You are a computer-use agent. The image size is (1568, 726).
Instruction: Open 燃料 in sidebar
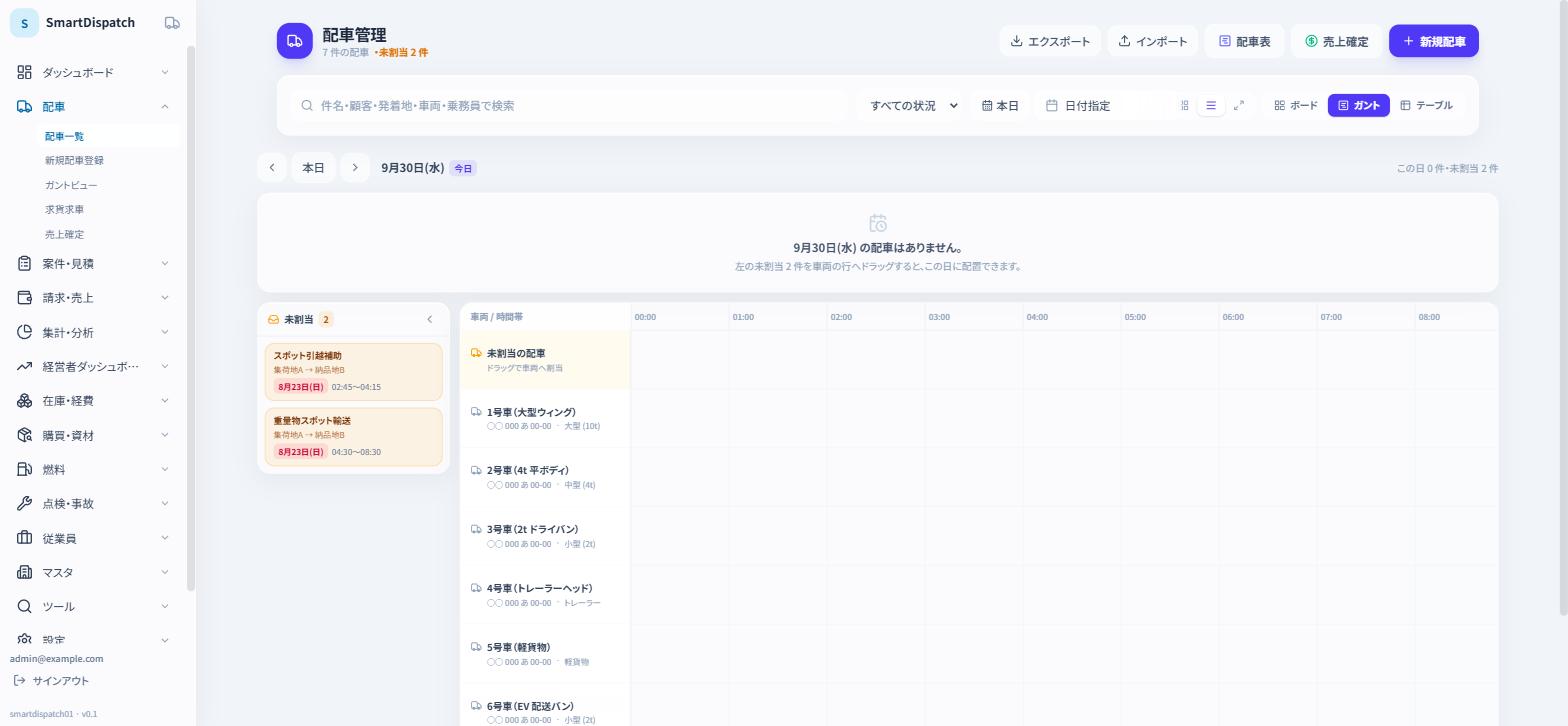(93, 469)
